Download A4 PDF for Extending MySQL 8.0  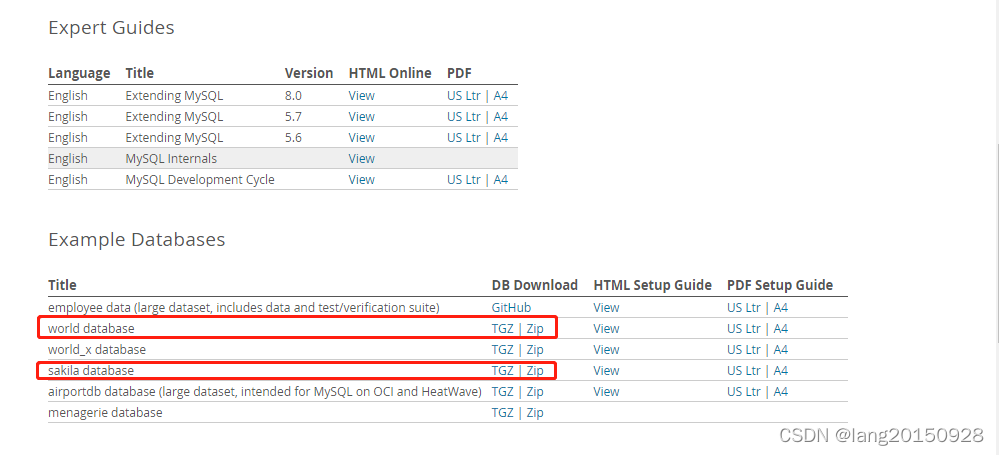click(501, 96)
